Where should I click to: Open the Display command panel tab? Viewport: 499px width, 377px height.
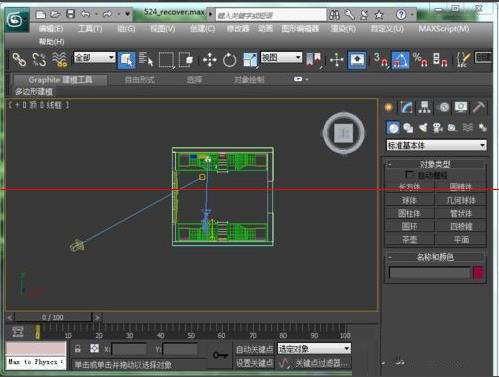461,107
